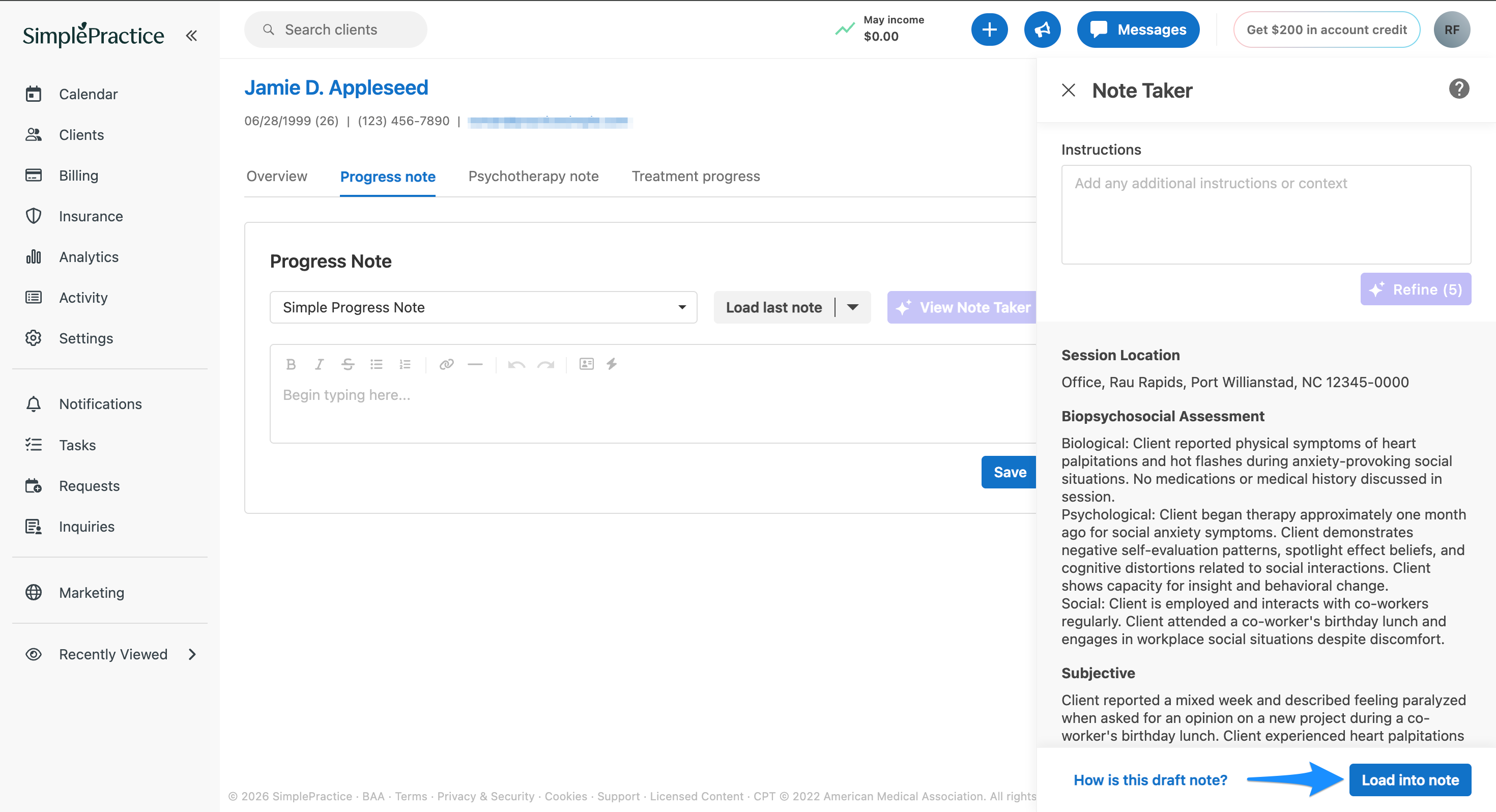Click the Biopsychosocial Assessment heading
The width and height of the screenshot is (1496, 812).
[1163, 416]
